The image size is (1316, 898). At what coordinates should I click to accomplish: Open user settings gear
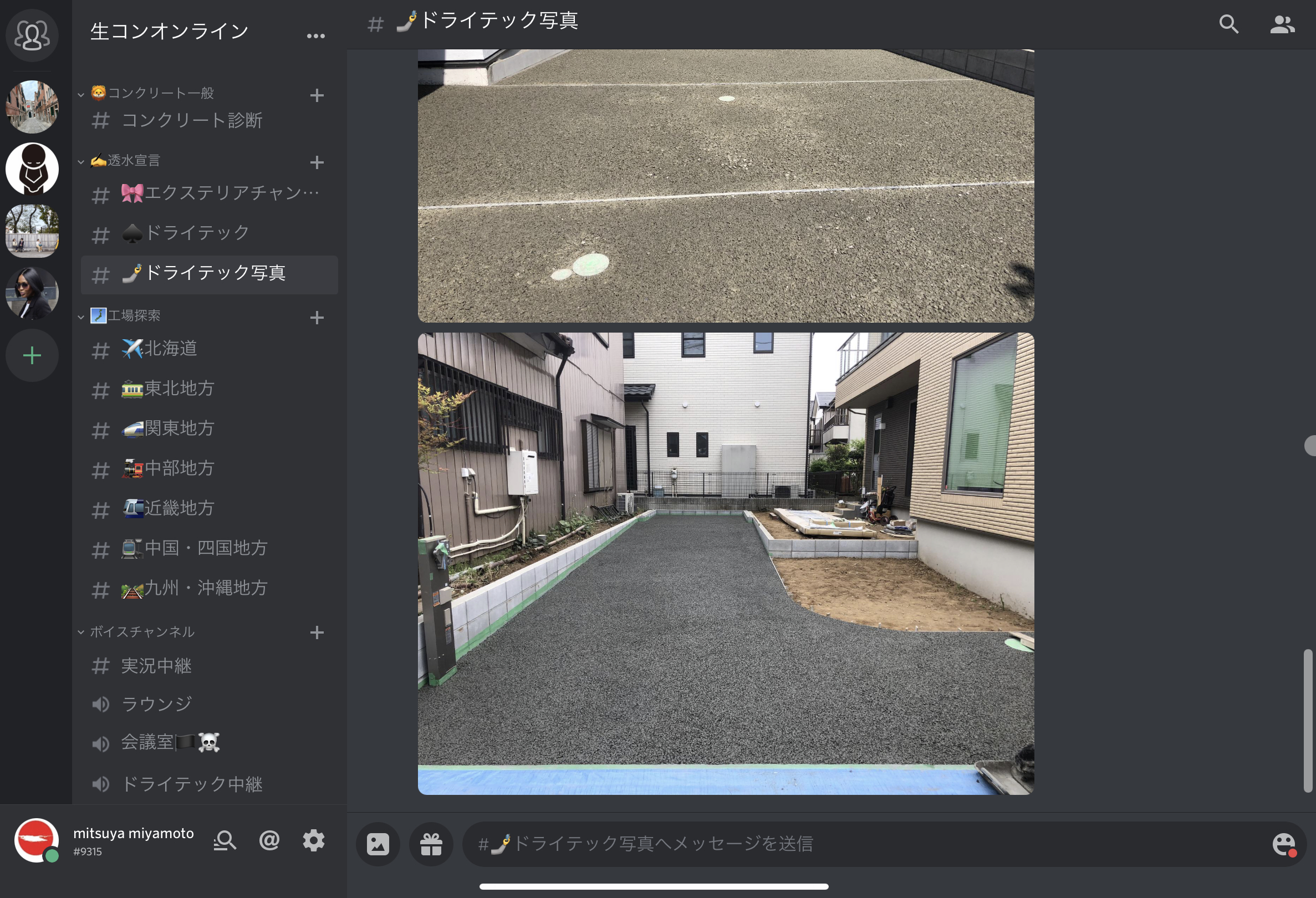(x=314, y=841)
